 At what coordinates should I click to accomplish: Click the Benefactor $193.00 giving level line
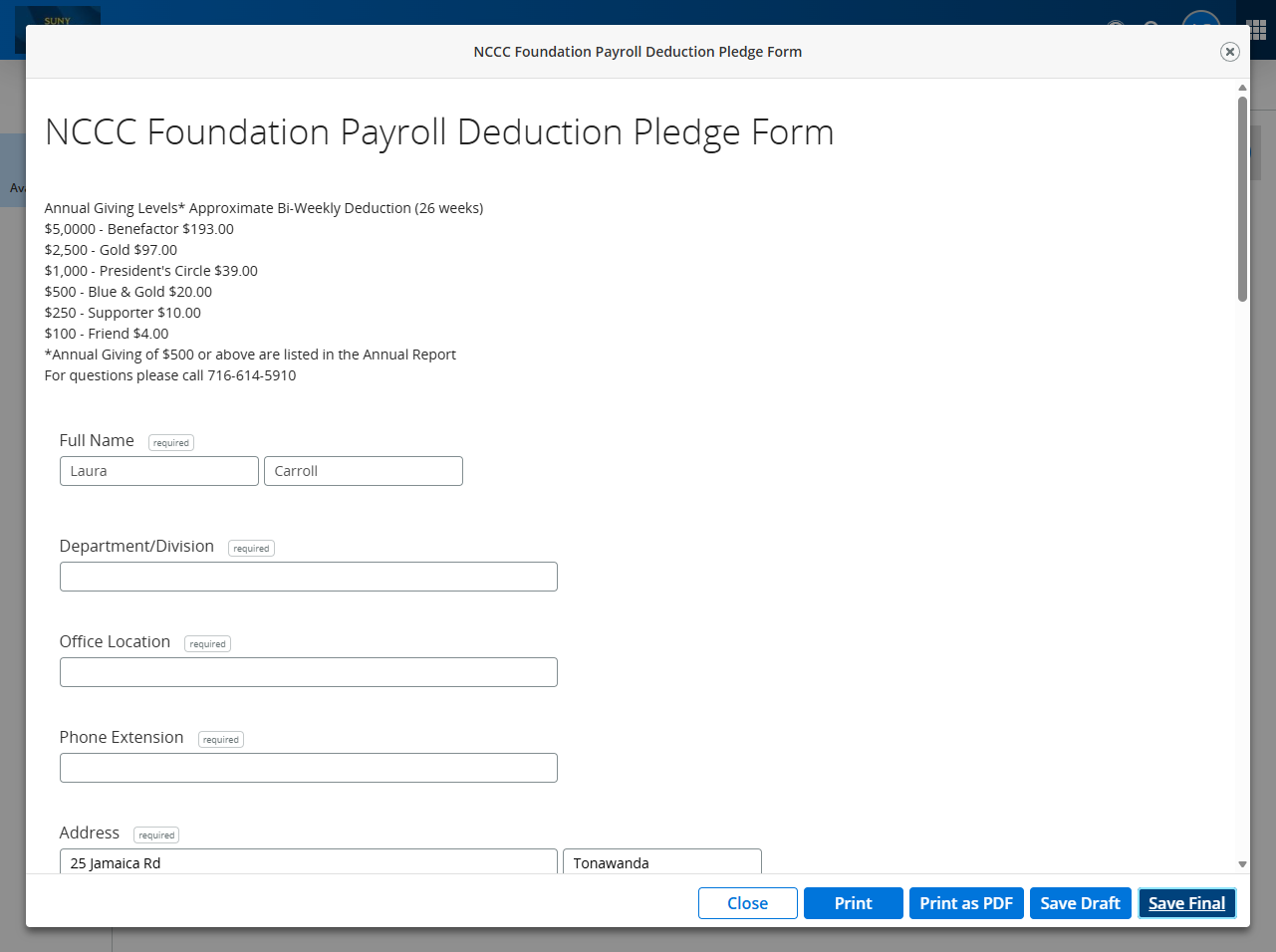pyautogui.click(x=139, y=229)
